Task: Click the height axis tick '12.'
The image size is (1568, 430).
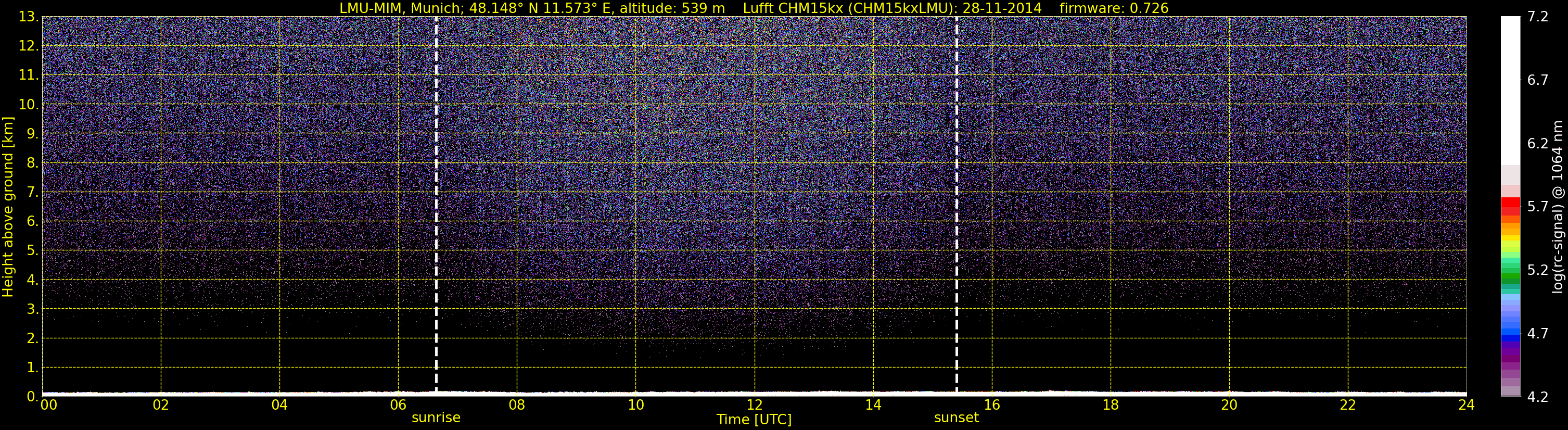Action: pos(28,46)
